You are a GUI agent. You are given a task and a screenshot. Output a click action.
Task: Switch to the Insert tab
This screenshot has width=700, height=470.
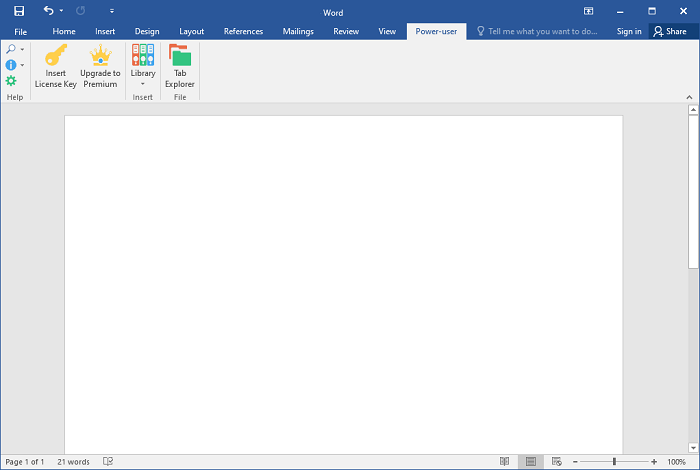105,31
